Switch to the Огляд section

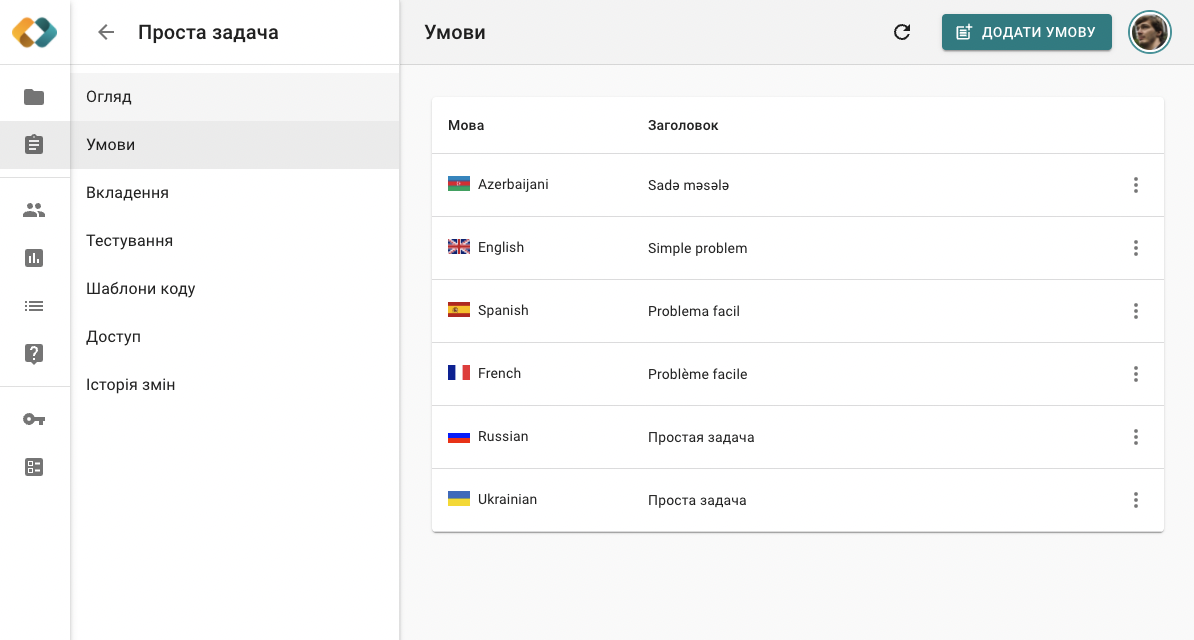click(x=109, y=97)
